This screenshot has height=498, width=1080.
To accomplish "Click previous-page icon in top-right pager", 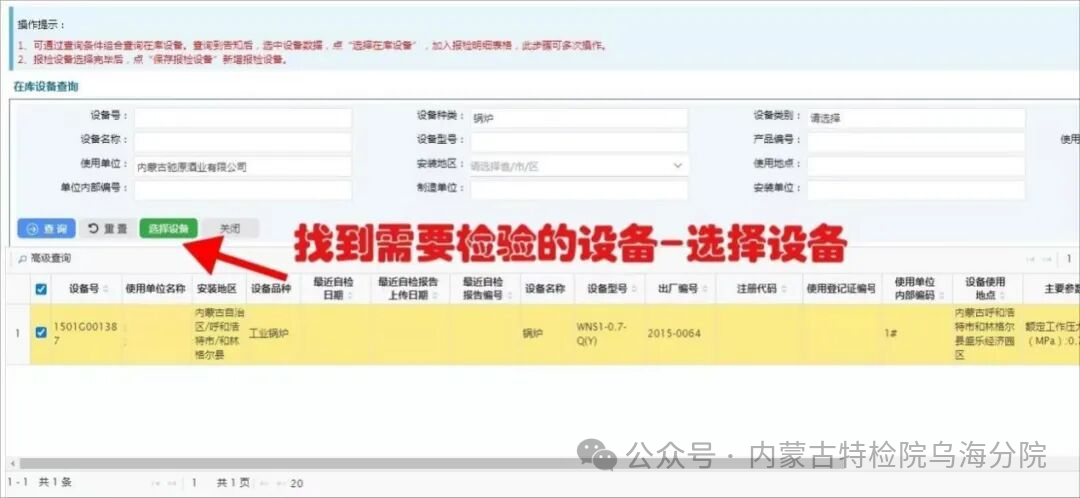I will coord(1048,259).
